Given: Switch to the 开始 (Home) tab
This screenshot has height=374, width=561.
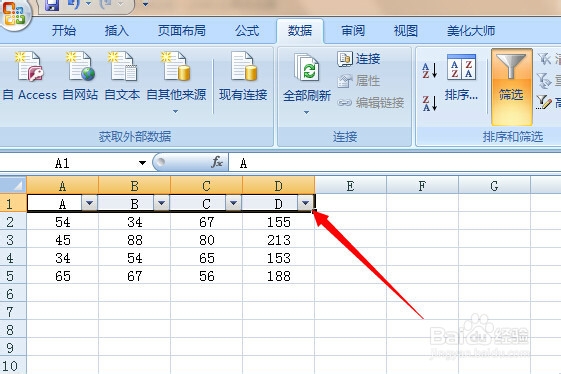Looking at the screenshot, I should tap(64, 31).
